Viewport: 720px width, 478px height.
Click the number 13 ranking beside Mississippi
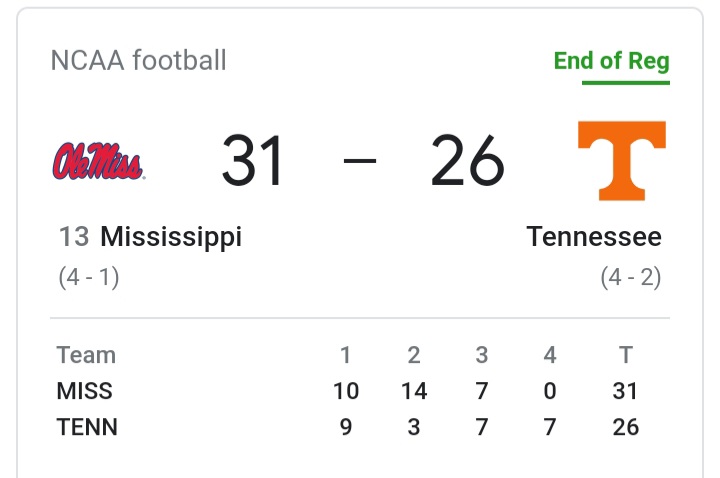point(74,237)
